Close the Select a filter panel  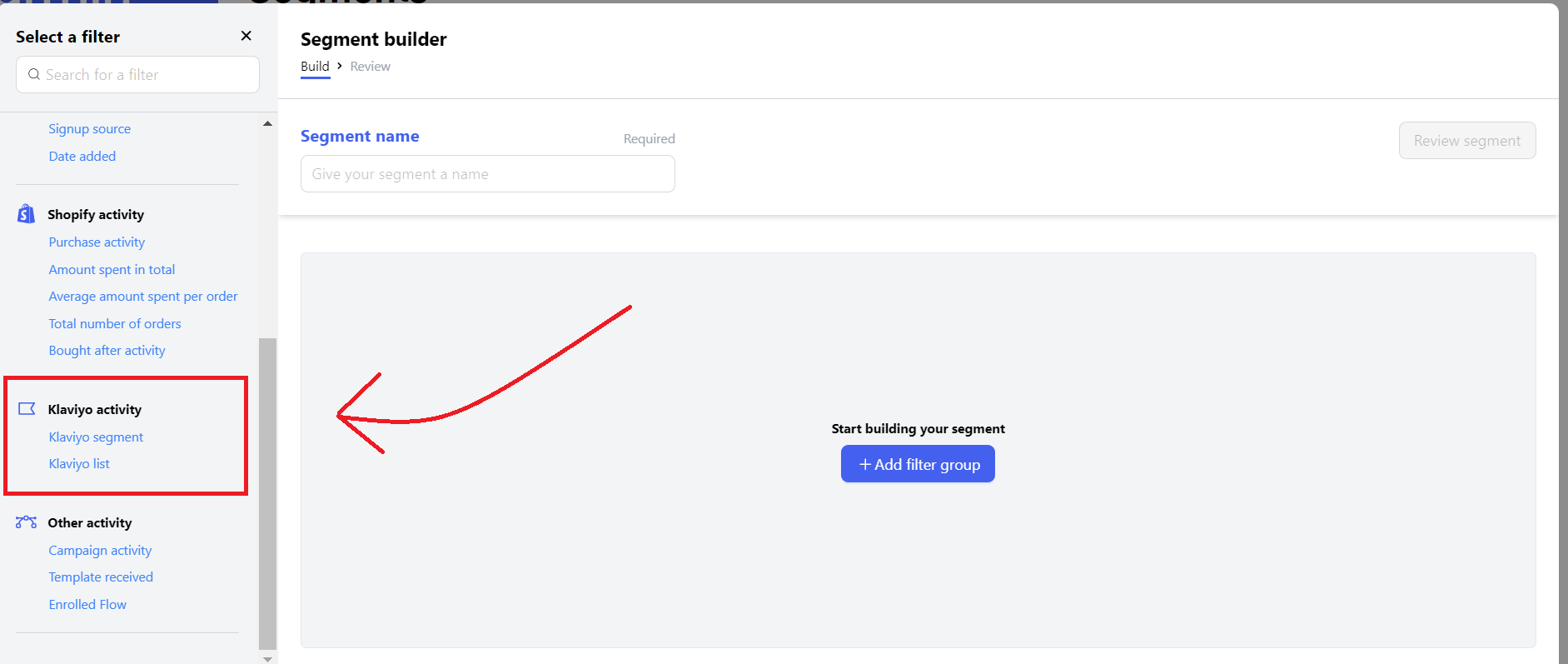point(246,36)
